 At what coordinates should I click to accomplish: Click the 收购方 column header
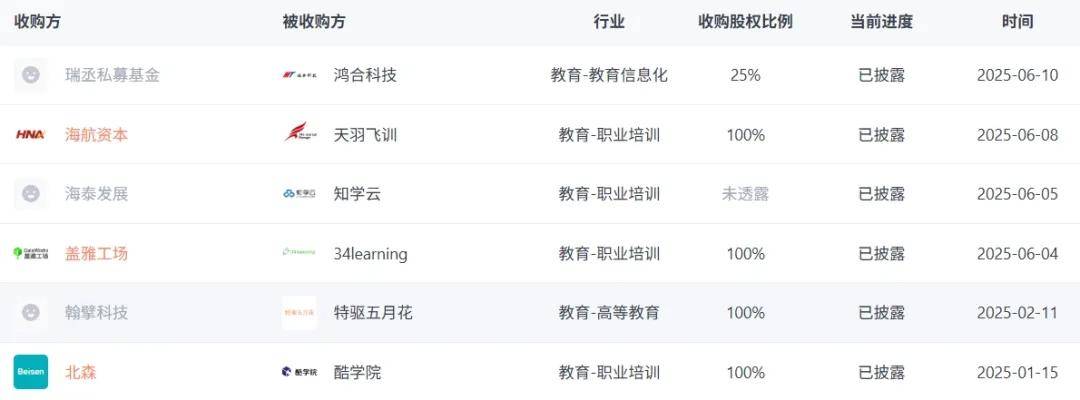(37, 21)
